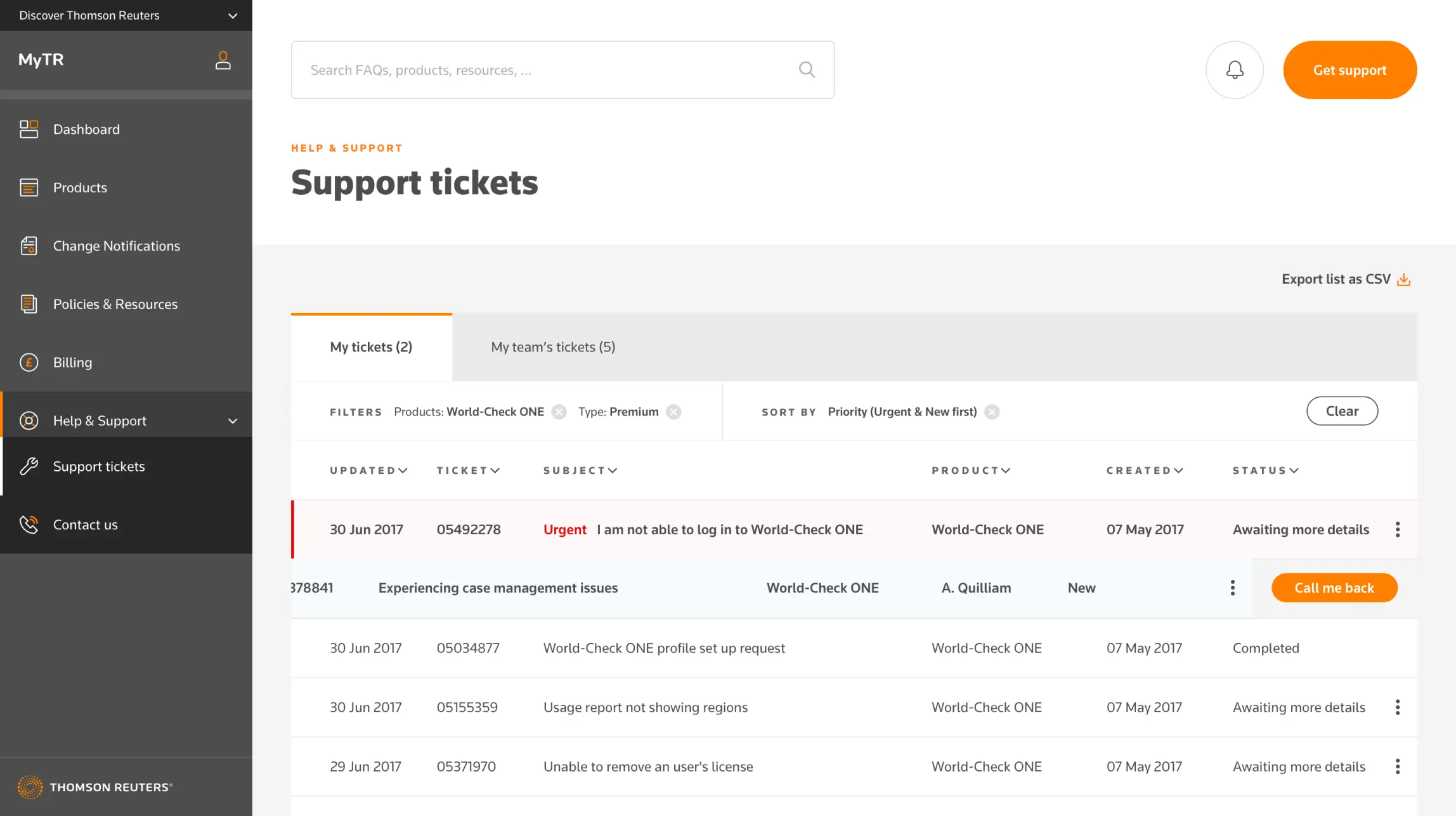Click the Get support button

click(1349, 70)
